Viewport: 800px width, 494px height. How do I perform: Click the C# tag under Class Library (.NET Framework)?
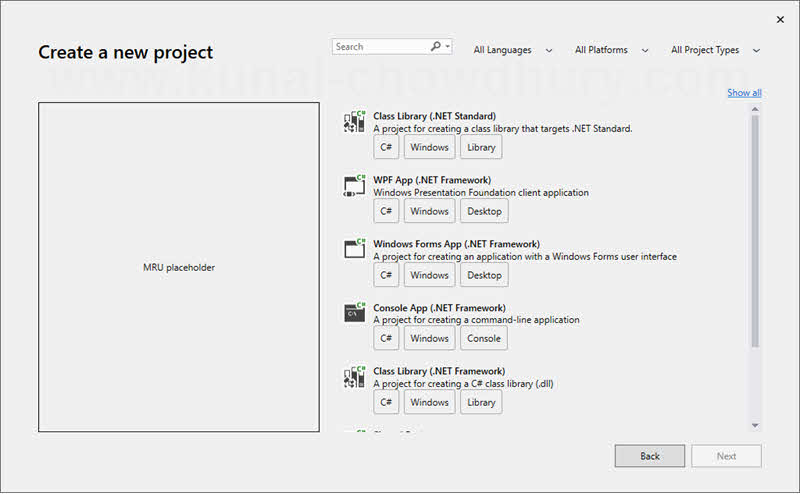tap(386, 402)
